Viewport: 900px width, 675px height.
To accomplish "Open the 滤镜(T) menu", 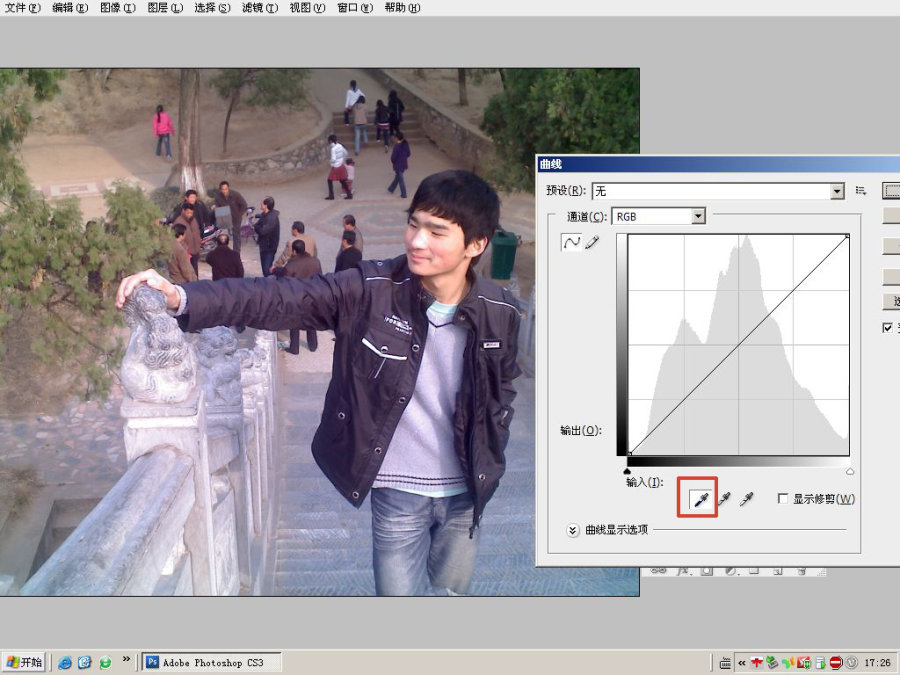I will 260,7.
